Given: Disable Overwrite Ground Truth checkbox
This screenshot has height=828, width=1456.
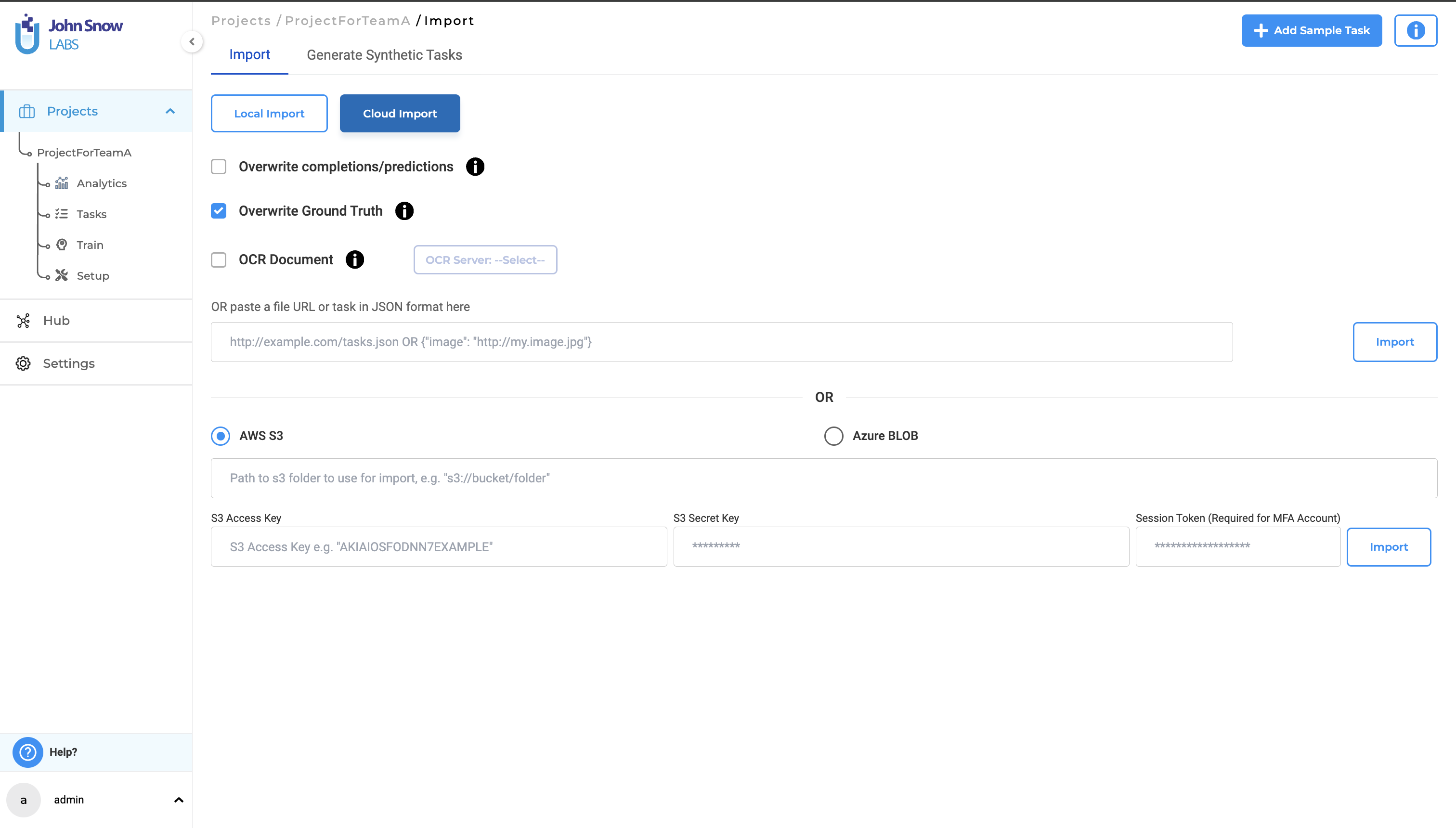Looking at the screenshot, I should 218,211.
